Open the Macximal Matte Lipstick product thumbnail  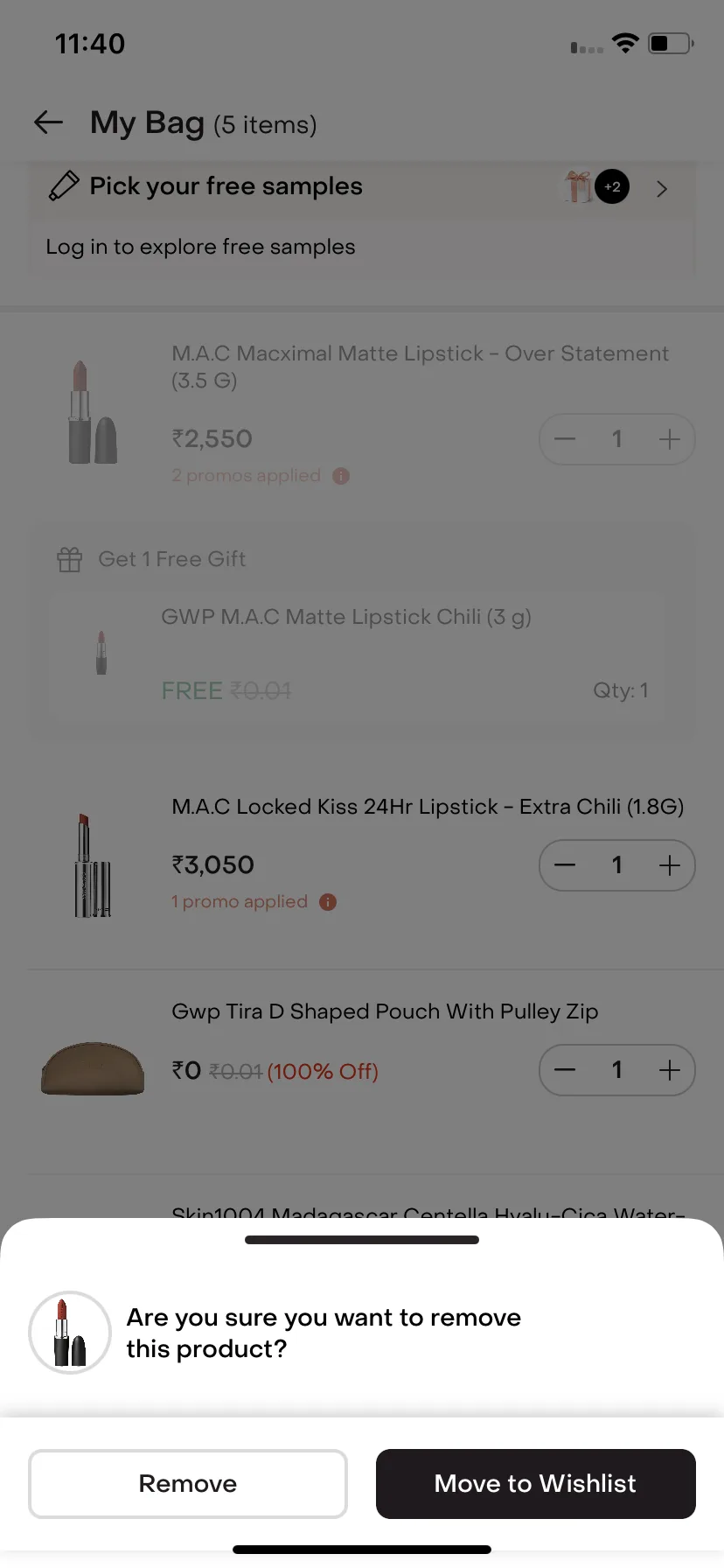tap(93, 413)
